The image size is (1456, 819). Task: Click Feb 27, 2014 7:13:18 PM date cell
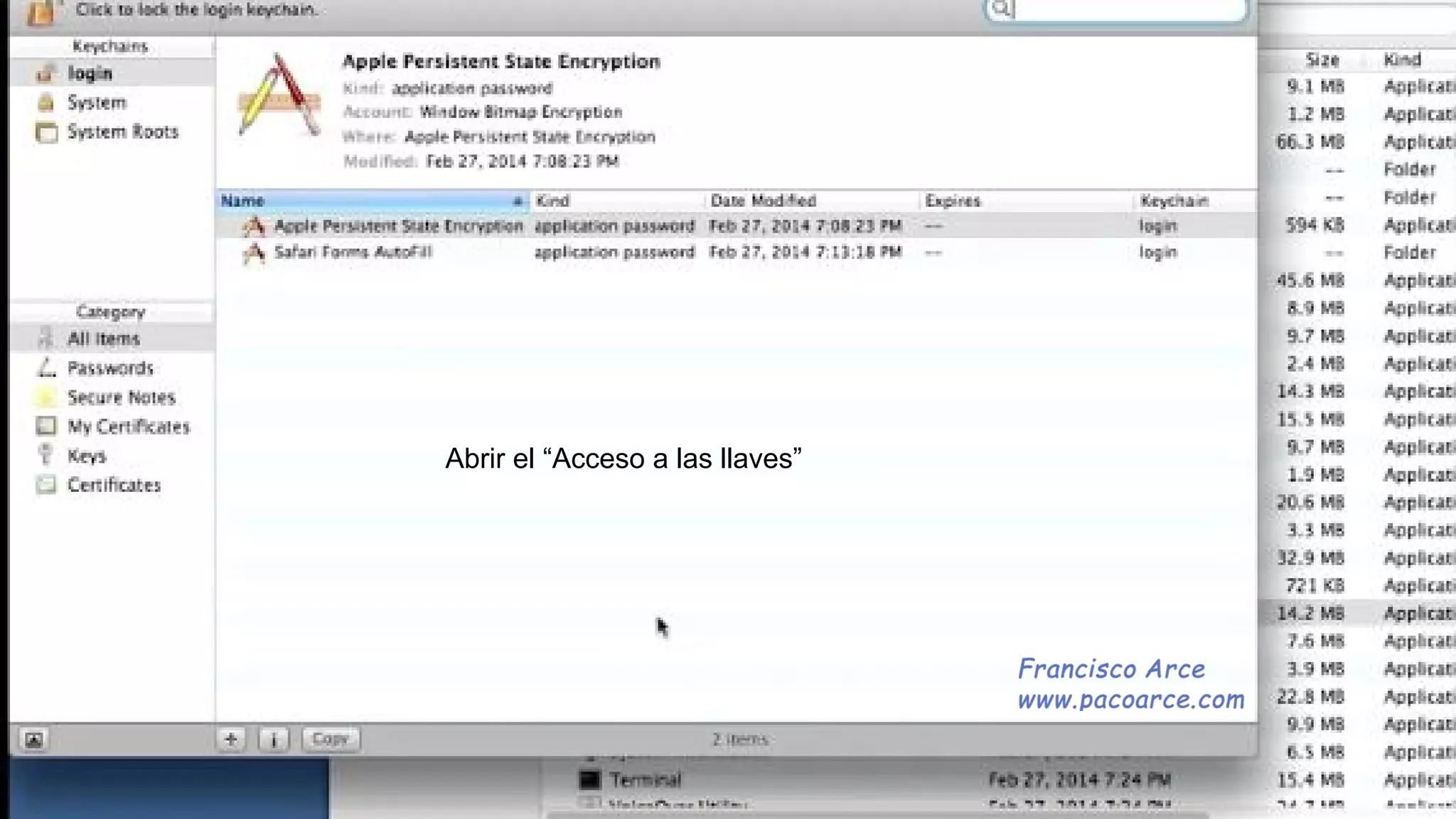pos(805,252)
